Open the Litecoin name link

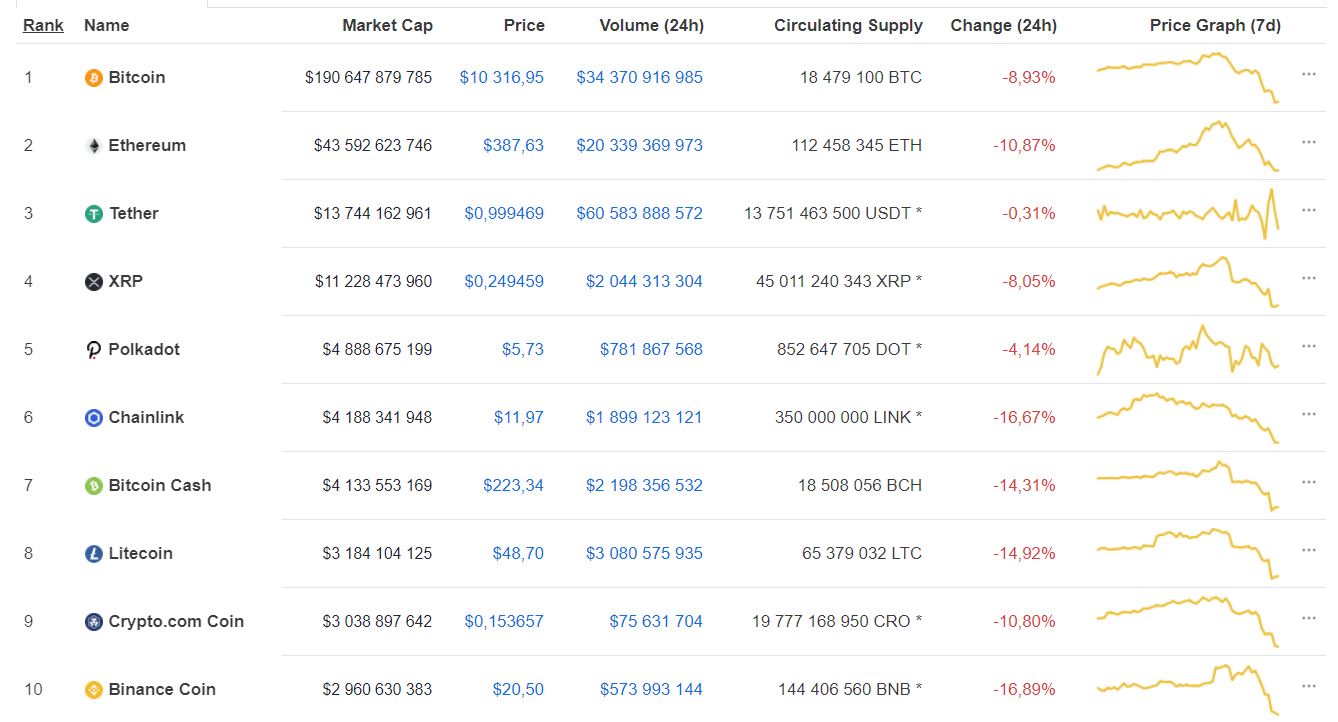[x=141, y=553]
